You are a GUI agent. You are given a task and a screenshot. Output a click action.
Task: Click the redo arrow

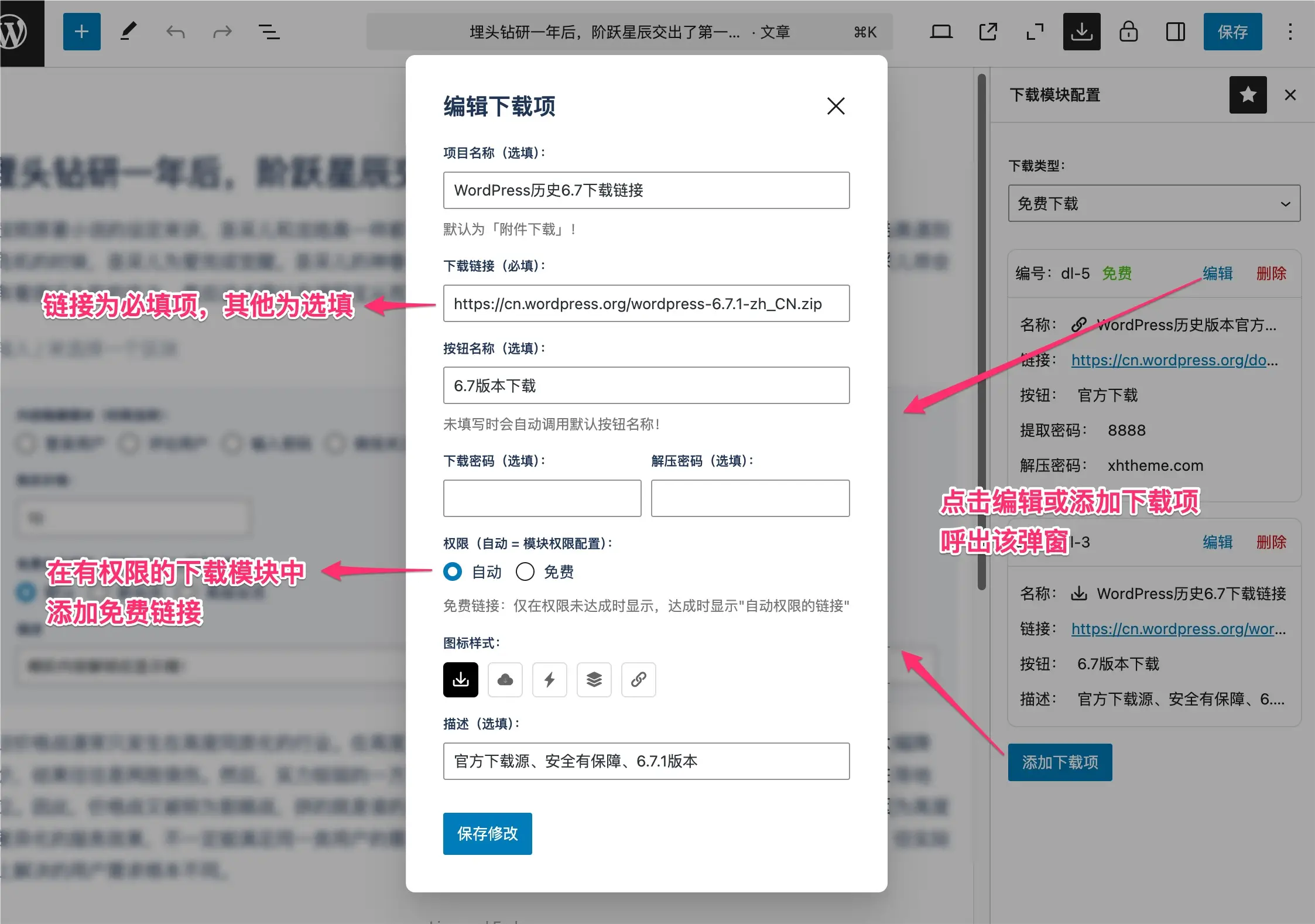coord(222,32)
